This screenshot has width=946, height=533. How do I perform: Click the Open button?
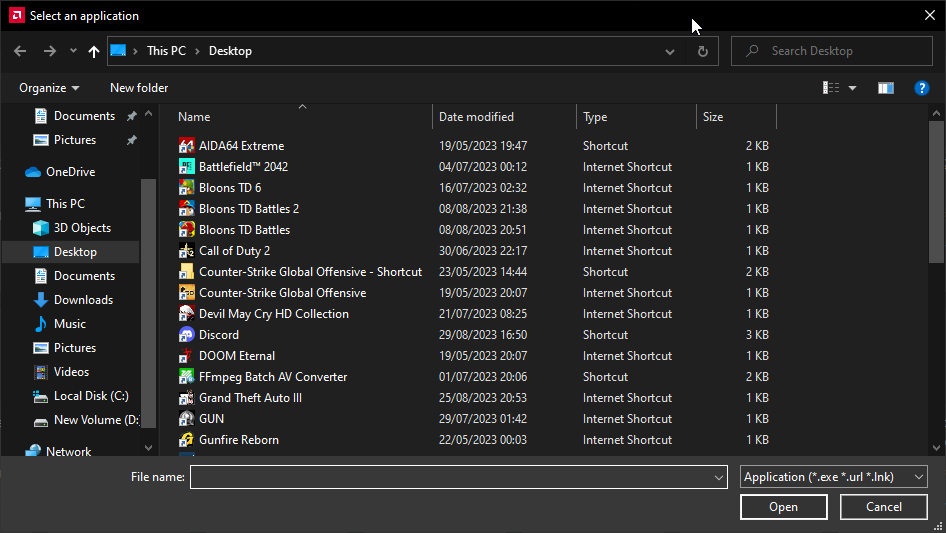click(783, 507)
